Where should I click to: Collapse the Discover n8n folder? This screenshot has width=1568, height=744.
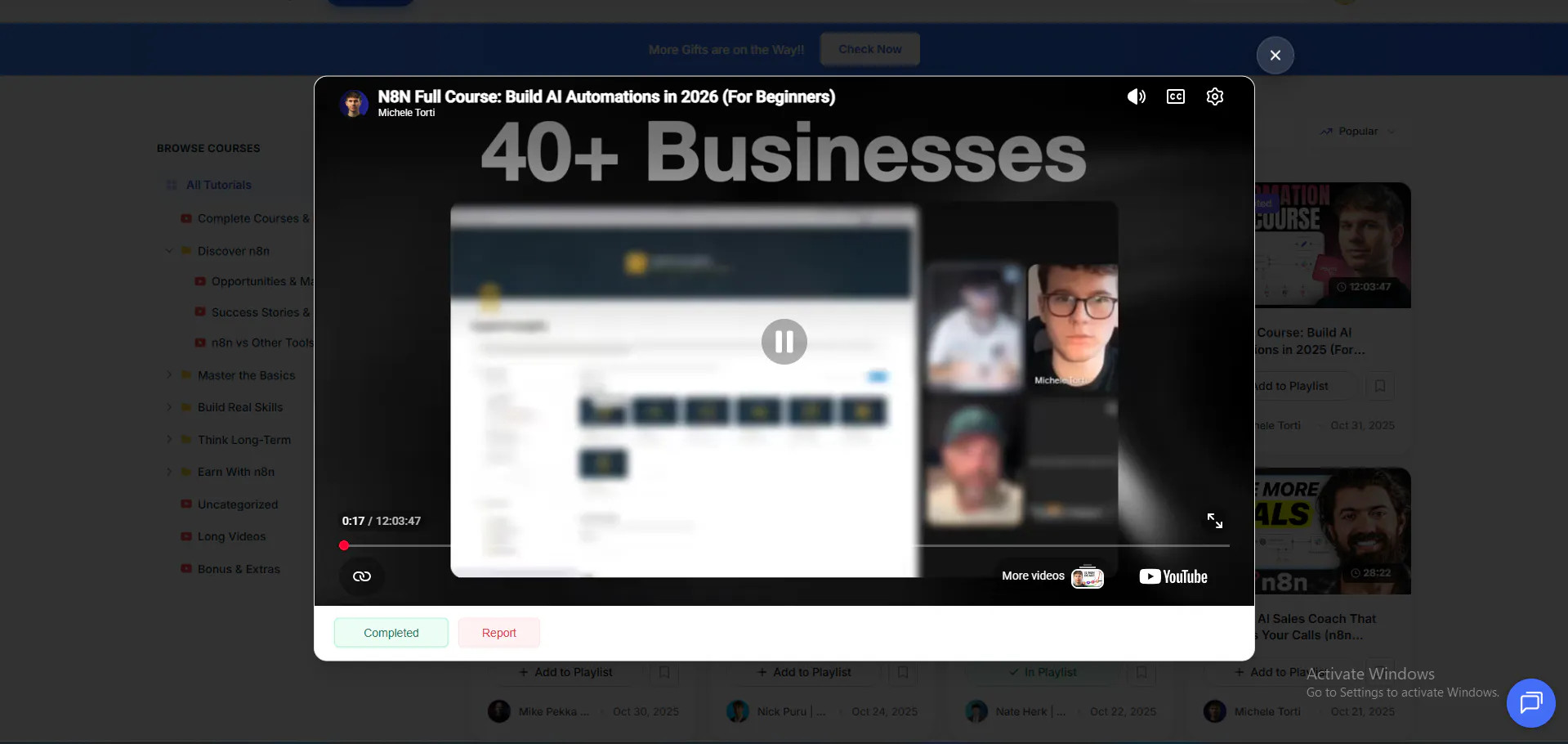(x=169, y=251)
